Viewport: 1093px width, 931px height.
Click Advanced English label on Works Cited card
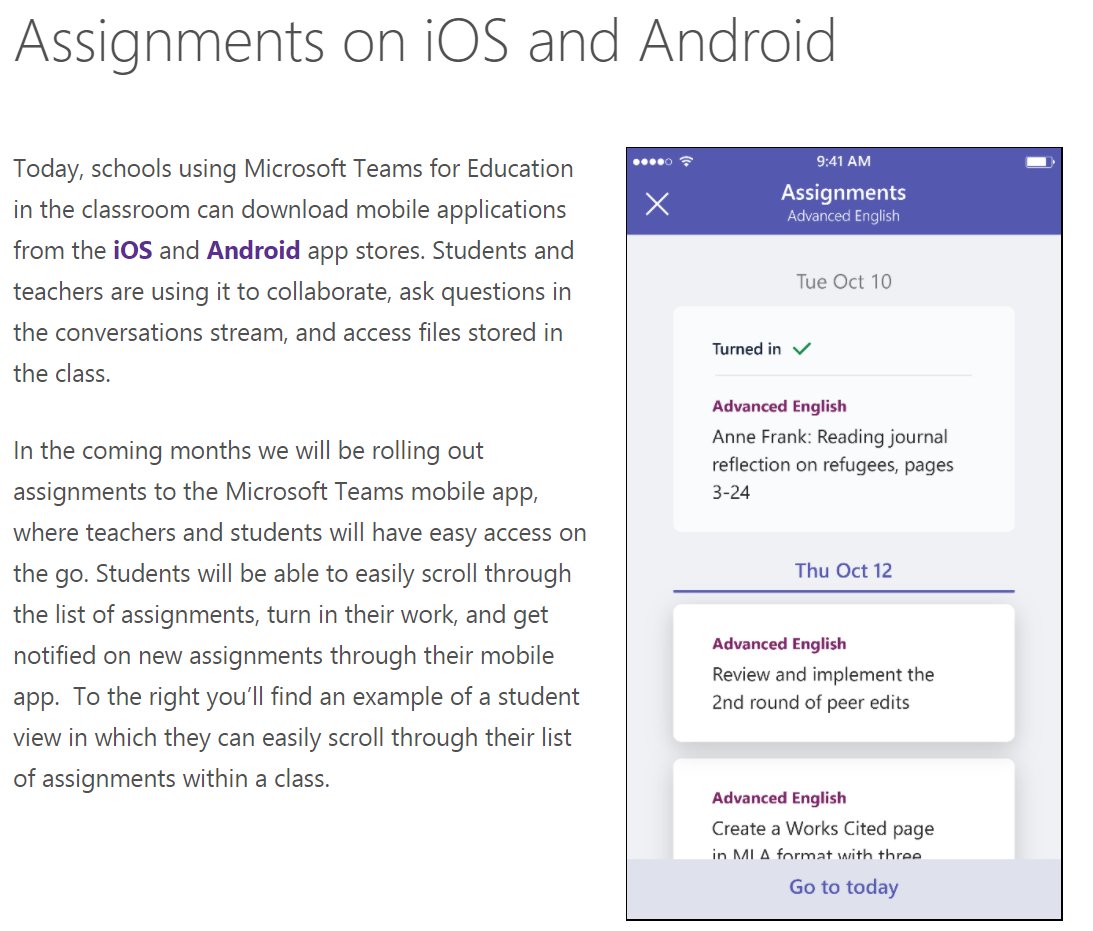click(779, 798)
